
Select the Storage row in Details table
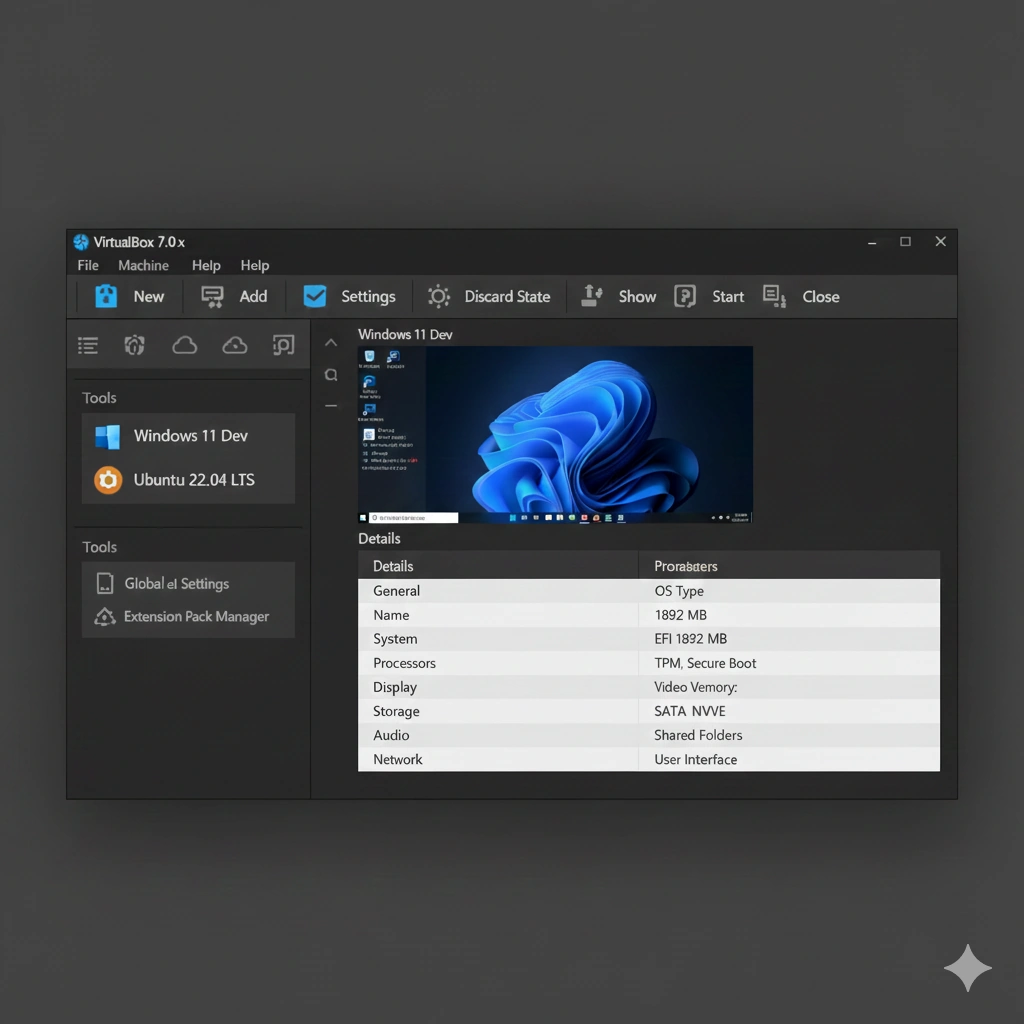tap(397, 711)
